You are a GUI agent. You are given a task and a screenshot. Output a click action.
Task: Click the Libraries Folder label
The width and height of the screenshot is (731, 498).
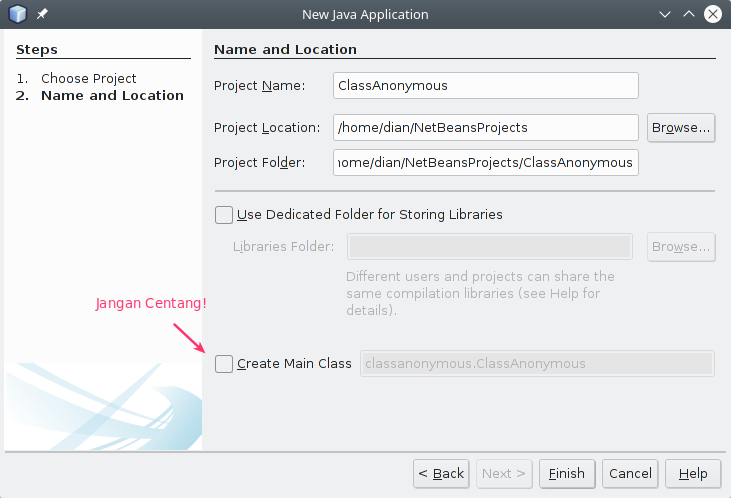283,247
